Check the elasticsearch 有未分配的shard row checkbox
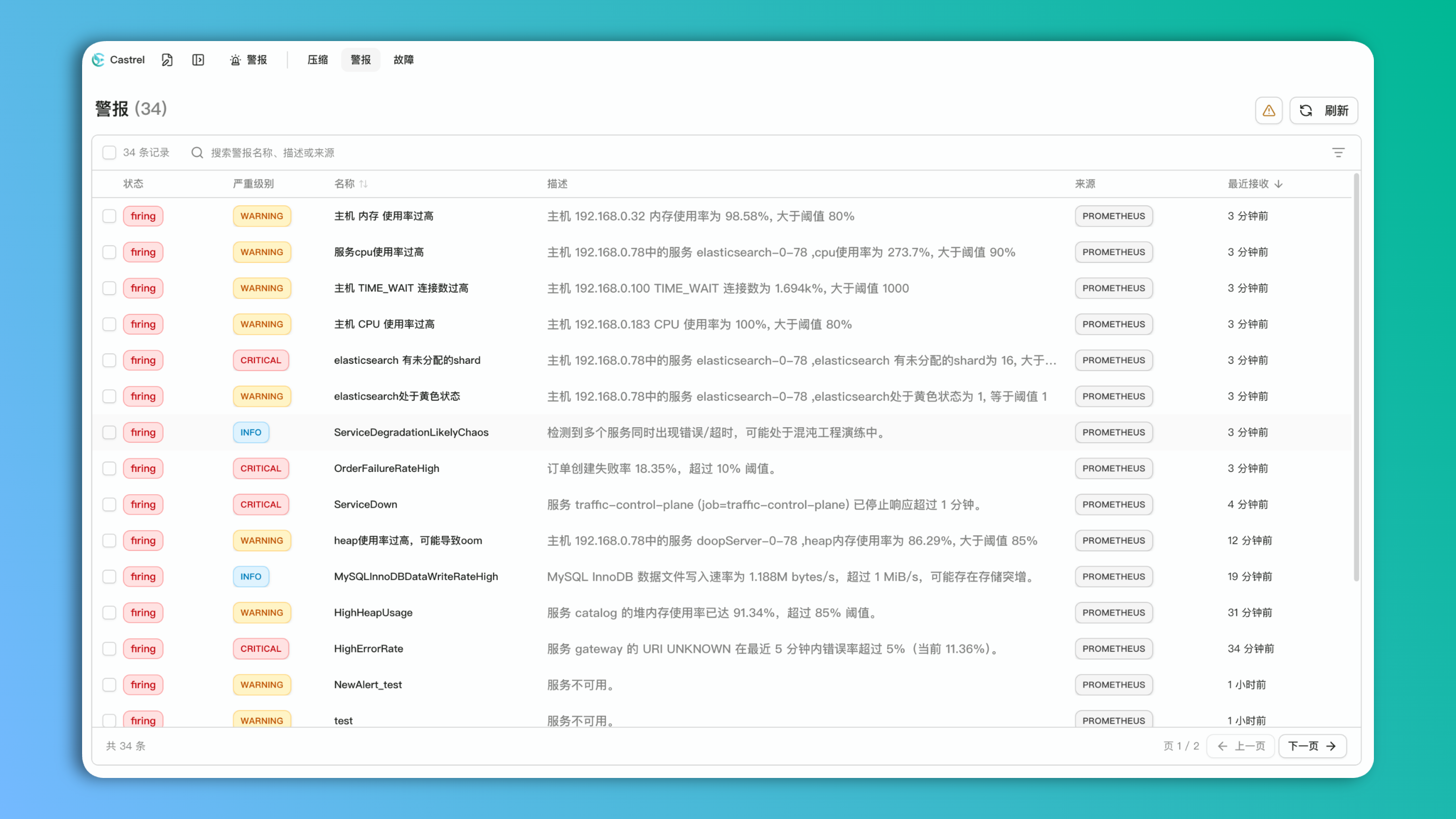The height and width of the screenshot is (819, 1456). [x=109, y=360]
